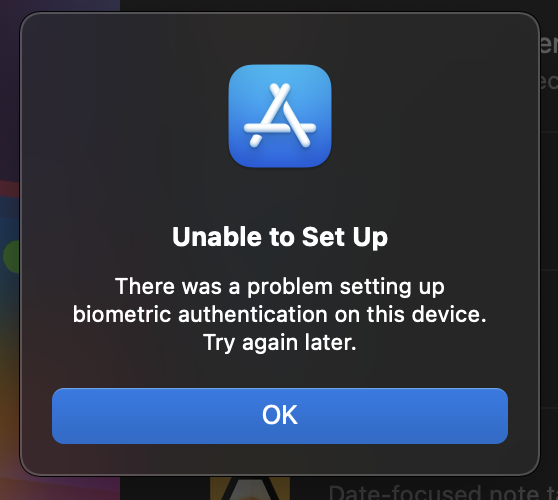
Task: Click the "Unable to Set Up" heading
Action: click(x=280, y=237)
